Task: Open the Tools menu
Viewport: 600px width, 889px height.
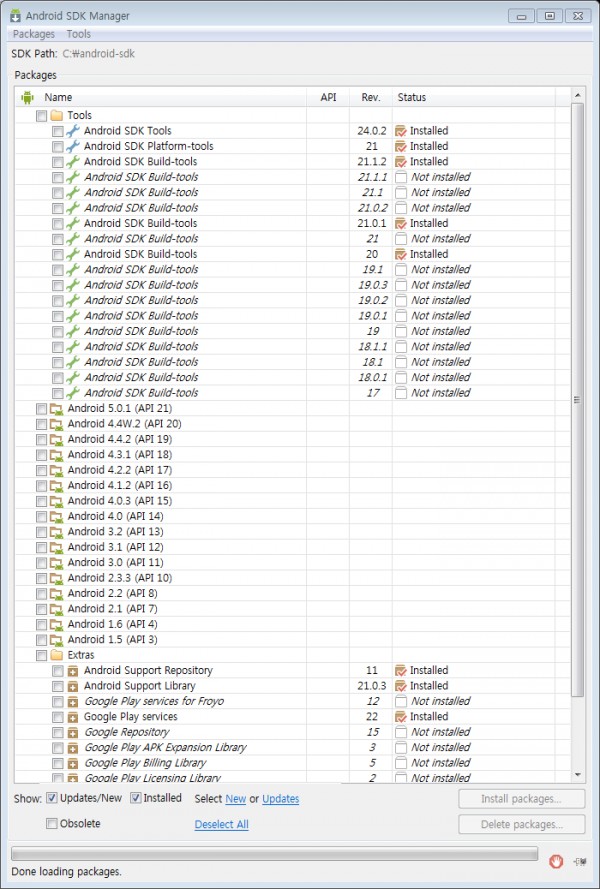Action: click(x=79, y=34)
